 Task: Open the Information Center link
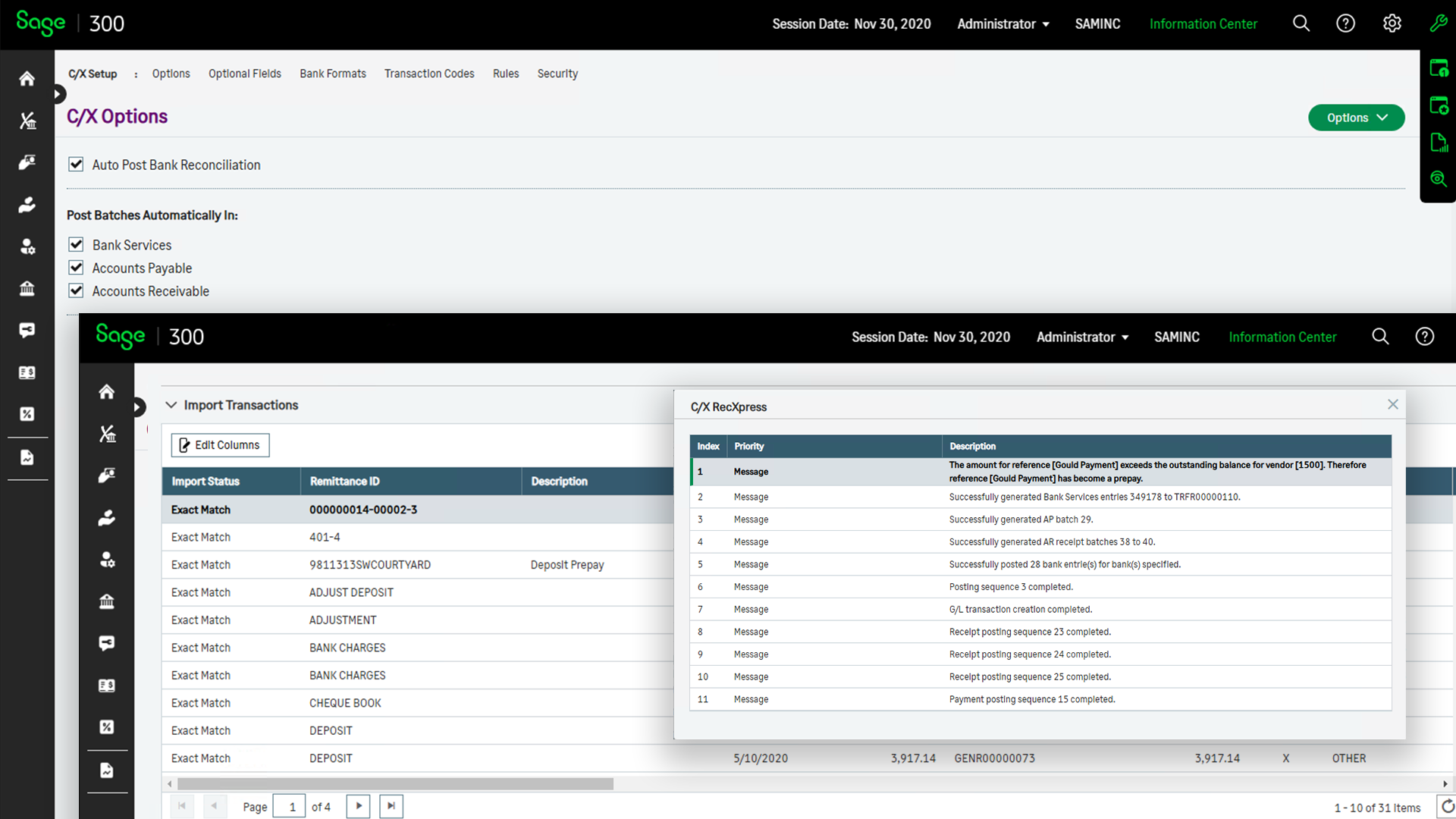(1203, 24)
